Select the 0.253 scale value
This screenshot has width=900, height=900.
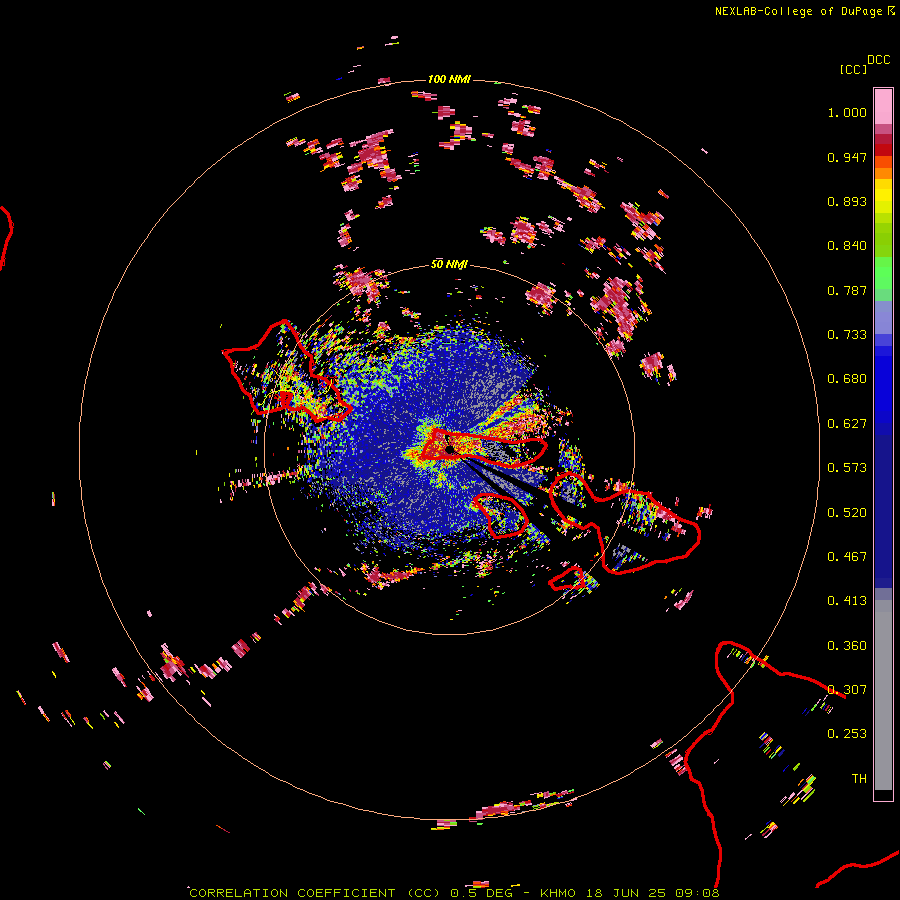point(847,734)
